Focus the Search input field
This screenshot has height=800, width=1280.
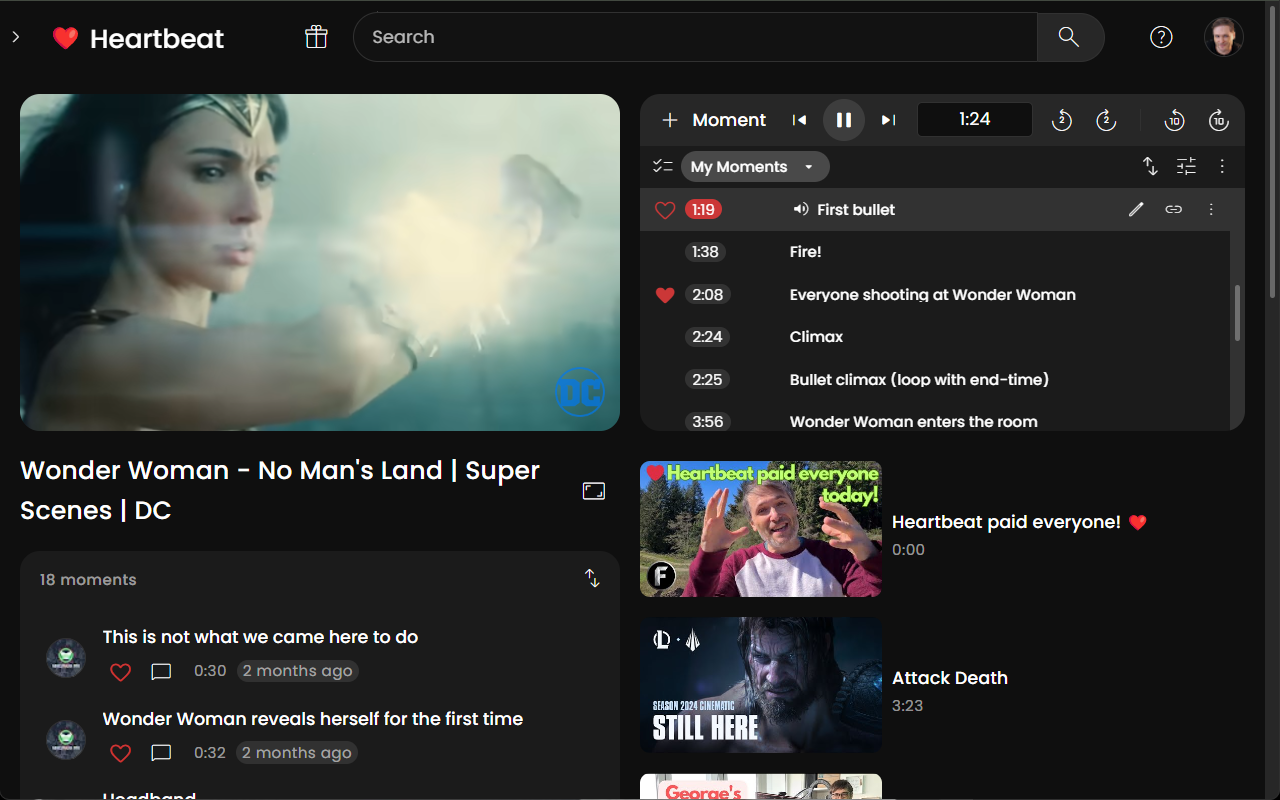pyautogui.click(x=695, y=37)
